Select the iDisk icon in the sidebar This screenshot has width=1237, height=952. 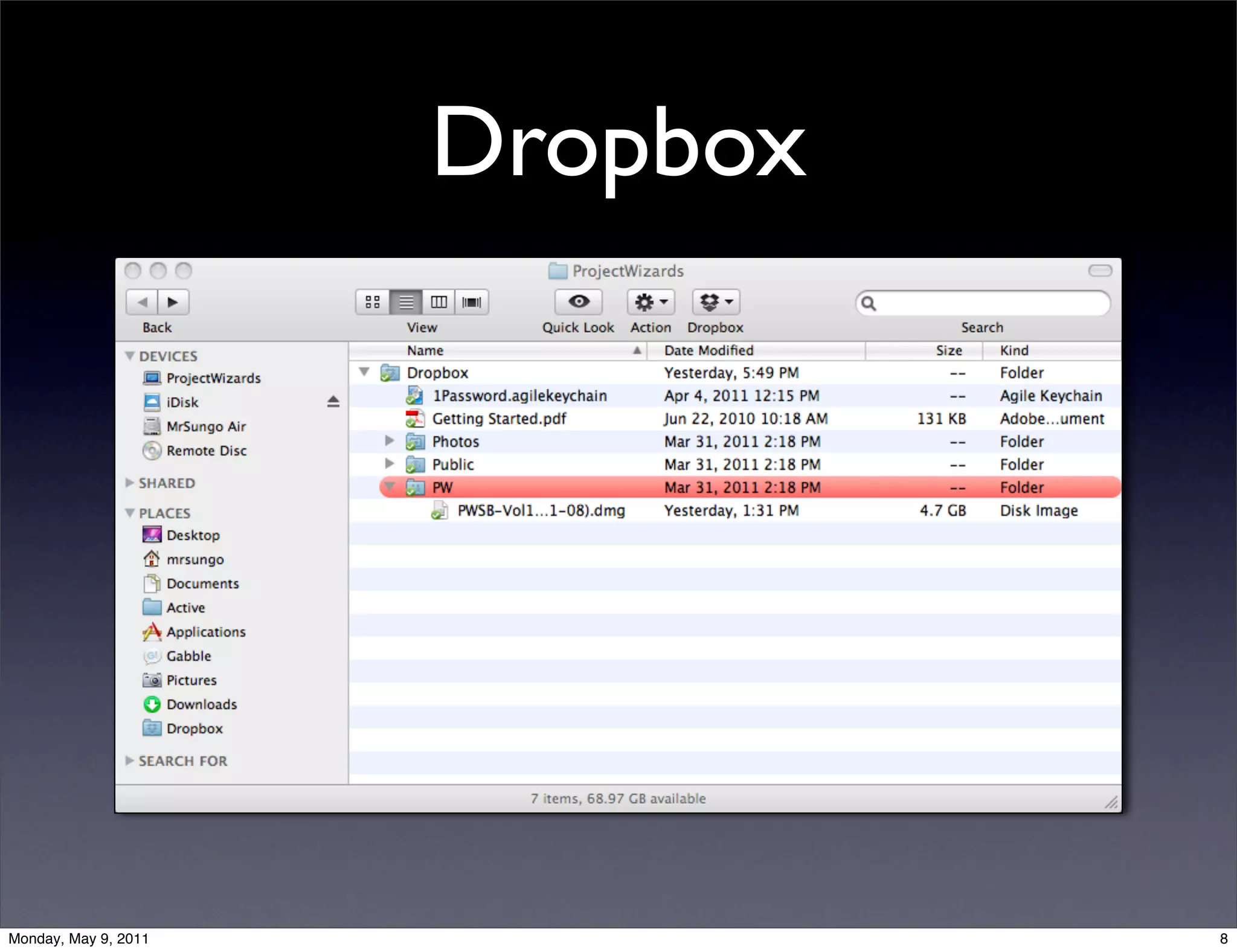[x=152, y=402]
